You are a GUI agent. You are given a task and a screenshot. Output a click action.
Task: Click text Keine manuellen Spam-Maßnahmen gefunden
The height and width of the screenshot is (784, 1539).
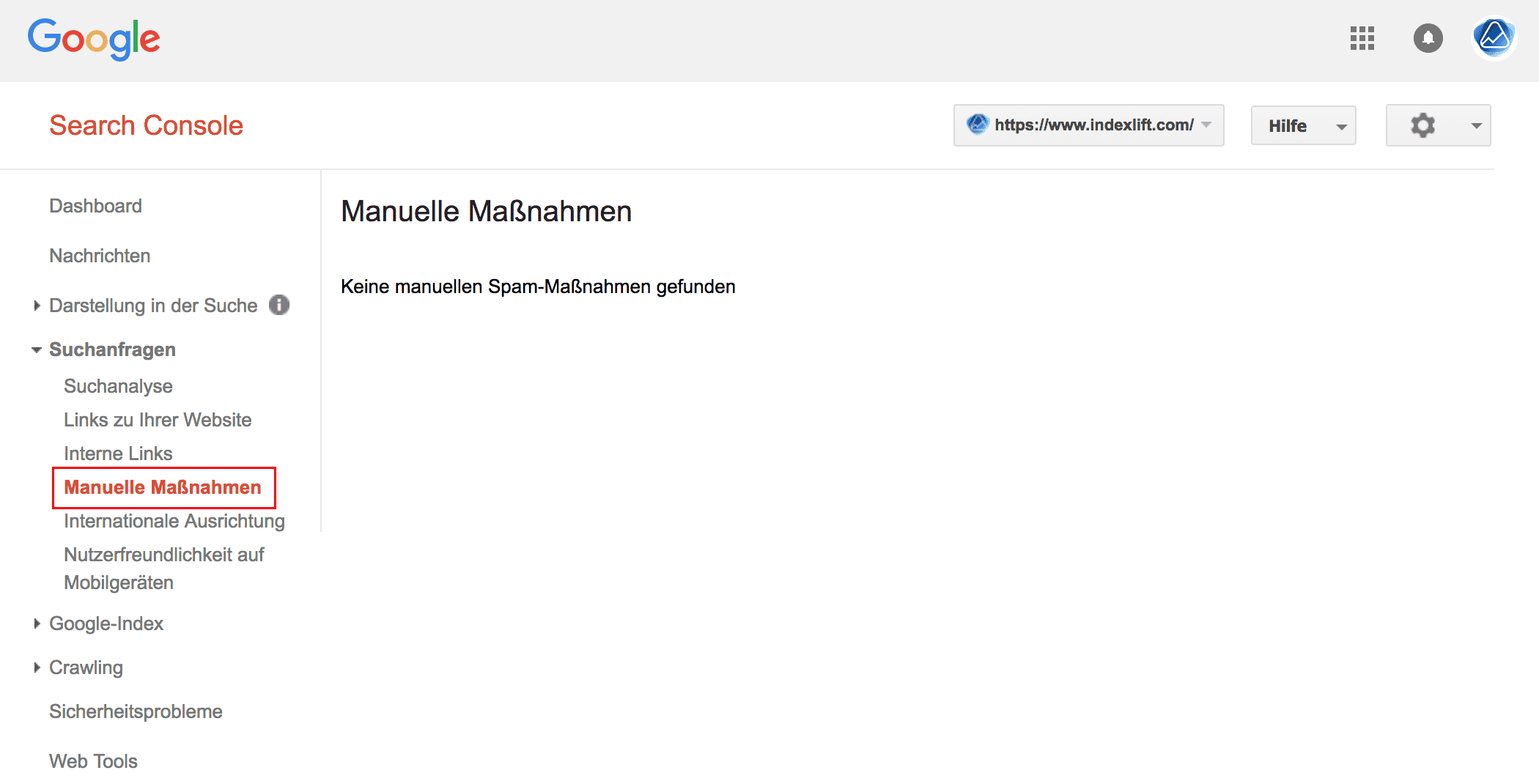(x=538, y=286)
